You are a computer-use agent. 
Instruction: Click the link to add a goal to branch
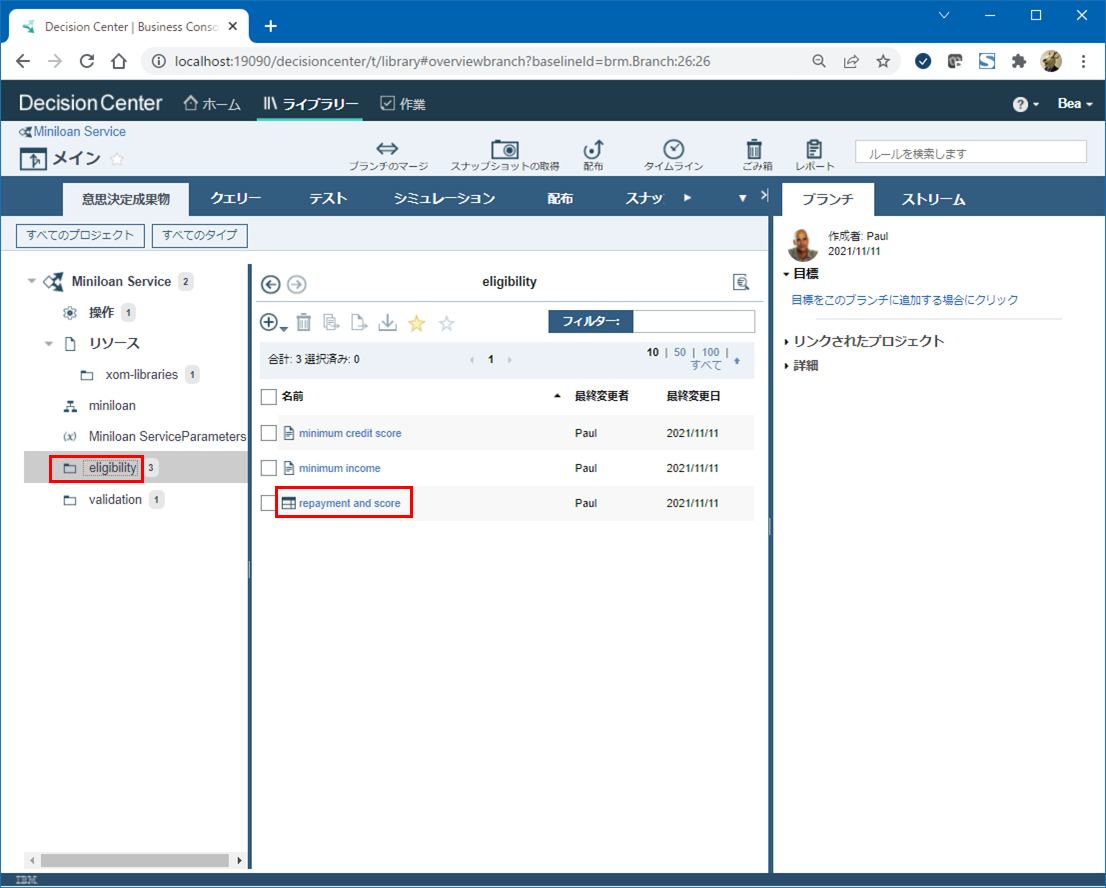(904, 300)
